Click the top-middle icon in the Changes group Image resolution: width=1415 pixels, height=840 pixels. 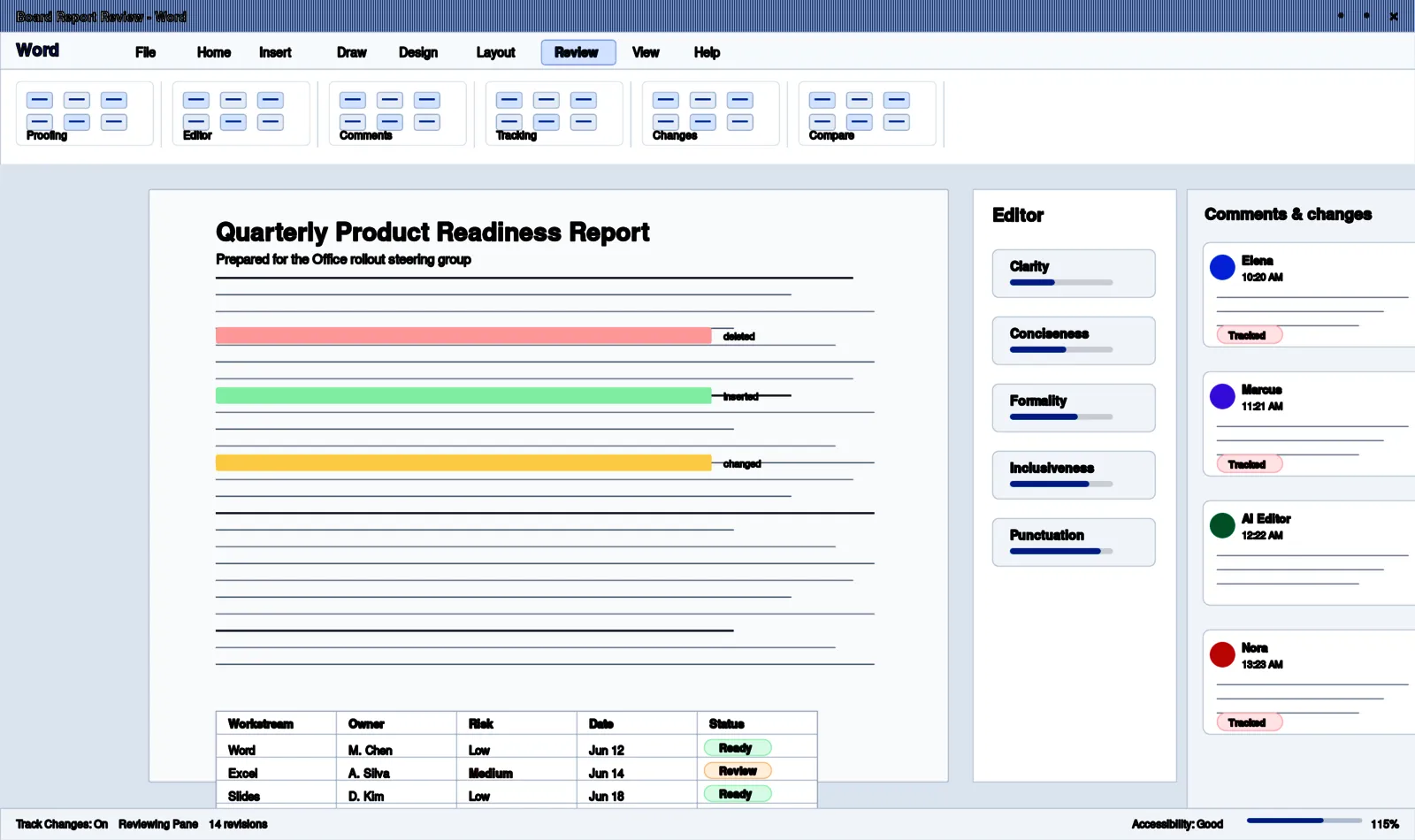tap(703, 101)
